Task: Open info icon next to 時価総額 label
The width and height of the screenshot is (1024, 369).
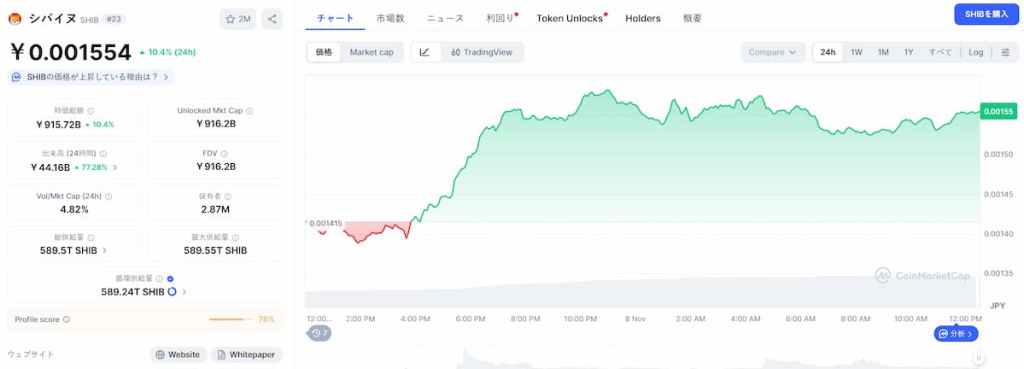Action: point(91,111)
